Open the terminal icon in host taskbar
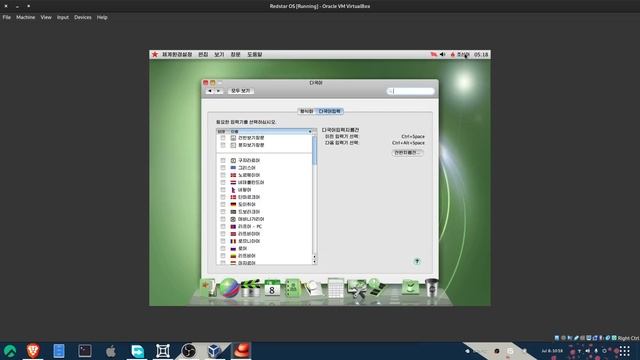Screen dimensions: 640x360 click(85, 351)
